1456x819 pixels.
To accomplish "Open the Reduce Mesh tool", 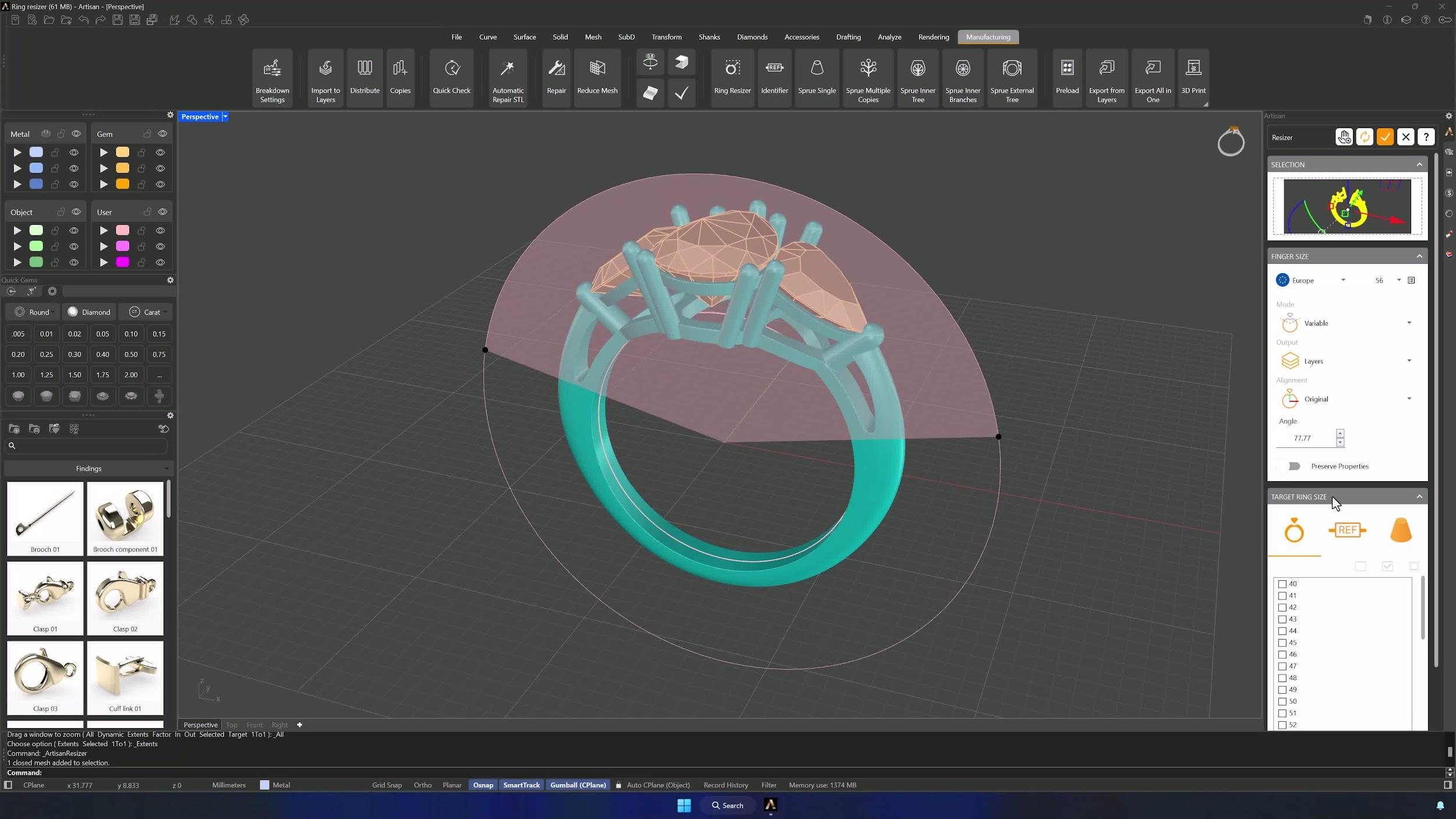I will click(597, 79).
